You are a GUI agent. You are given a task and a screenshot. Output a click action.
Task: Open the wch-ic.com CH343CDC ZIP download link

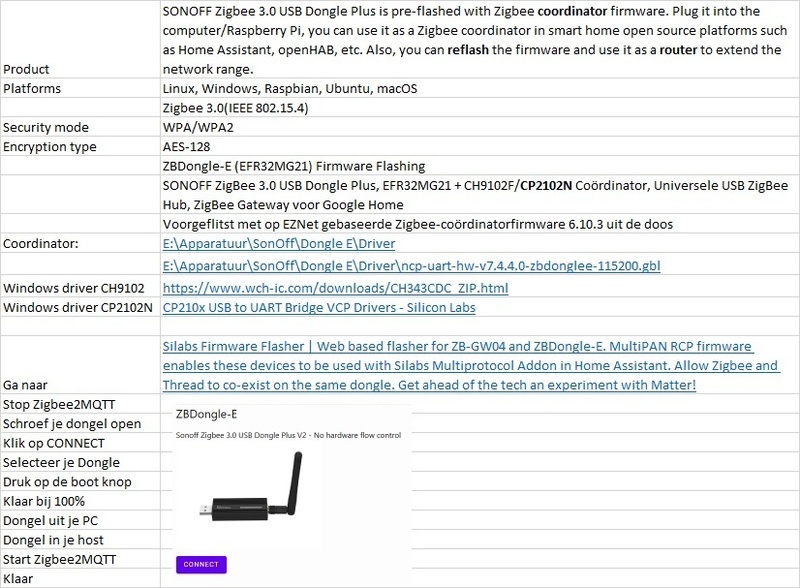pyautogui.click(x=335, y=288)
